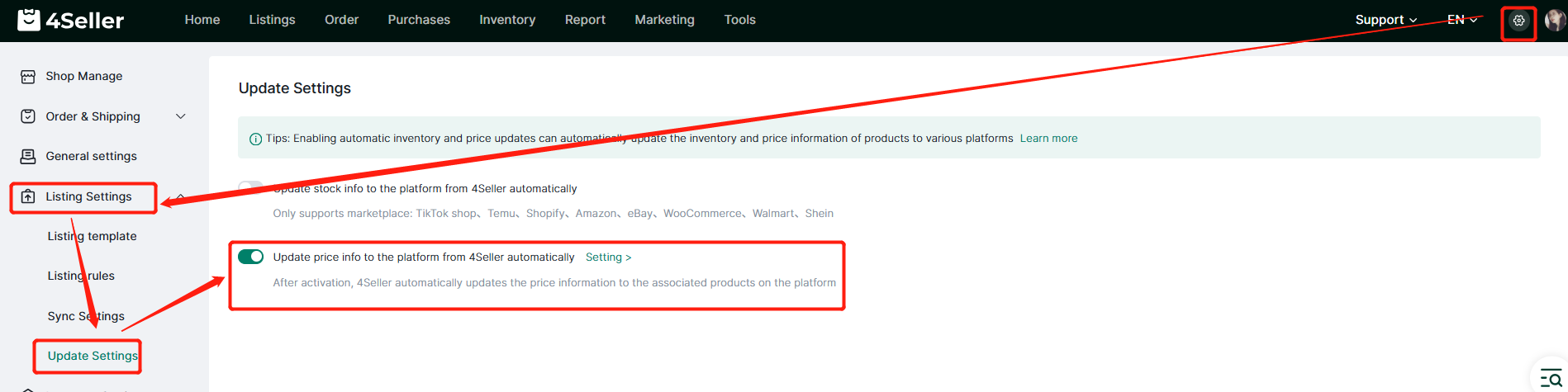This screenshot has width=1568, height=392.
Task: Go to the Marketing menu
Action: coord(664,20)
